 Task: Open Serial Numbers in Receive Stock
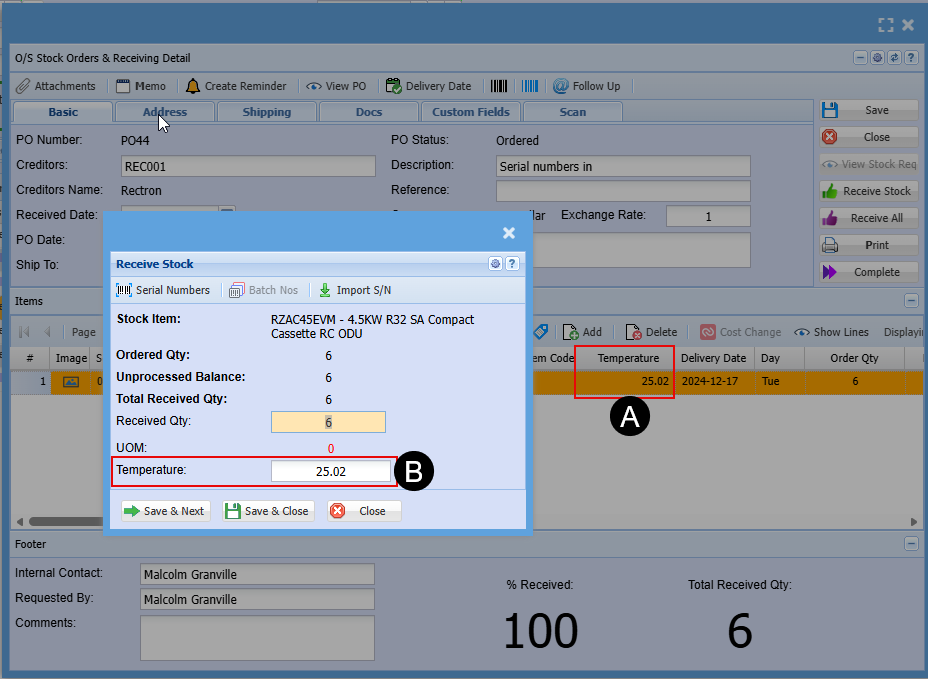pyautogui.click(x=163, y=290)
